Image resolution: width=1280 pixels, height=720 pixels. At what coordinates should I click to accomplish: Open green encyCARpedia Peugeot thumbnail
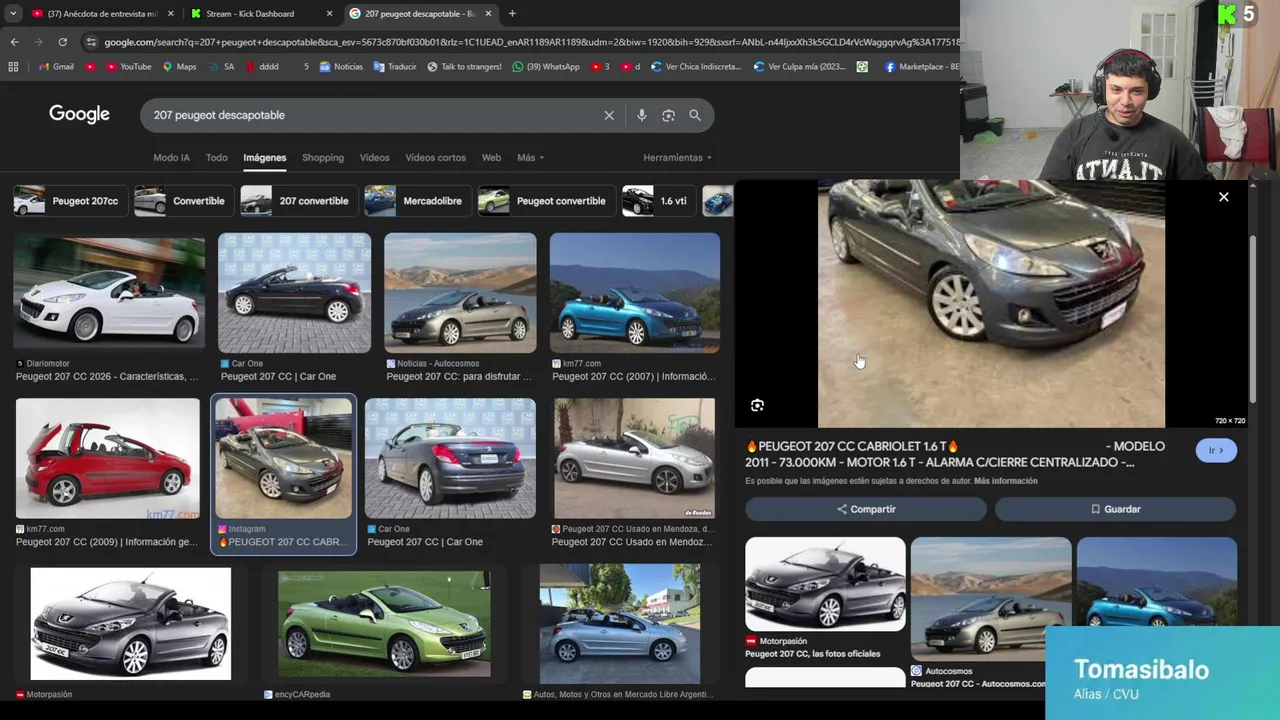click(384, 624)
